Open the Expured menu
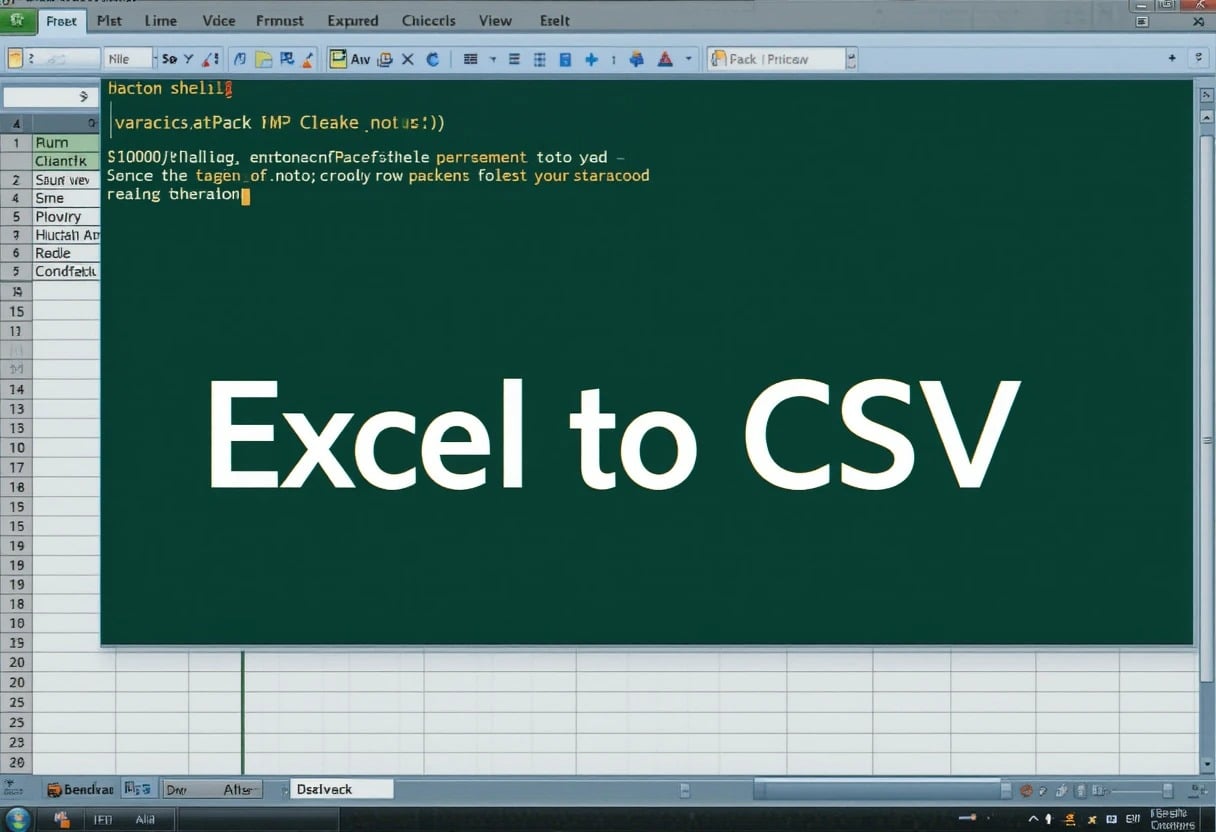Image resolution: width=1216 pixels, height=832 pixels. click(352, 20)
